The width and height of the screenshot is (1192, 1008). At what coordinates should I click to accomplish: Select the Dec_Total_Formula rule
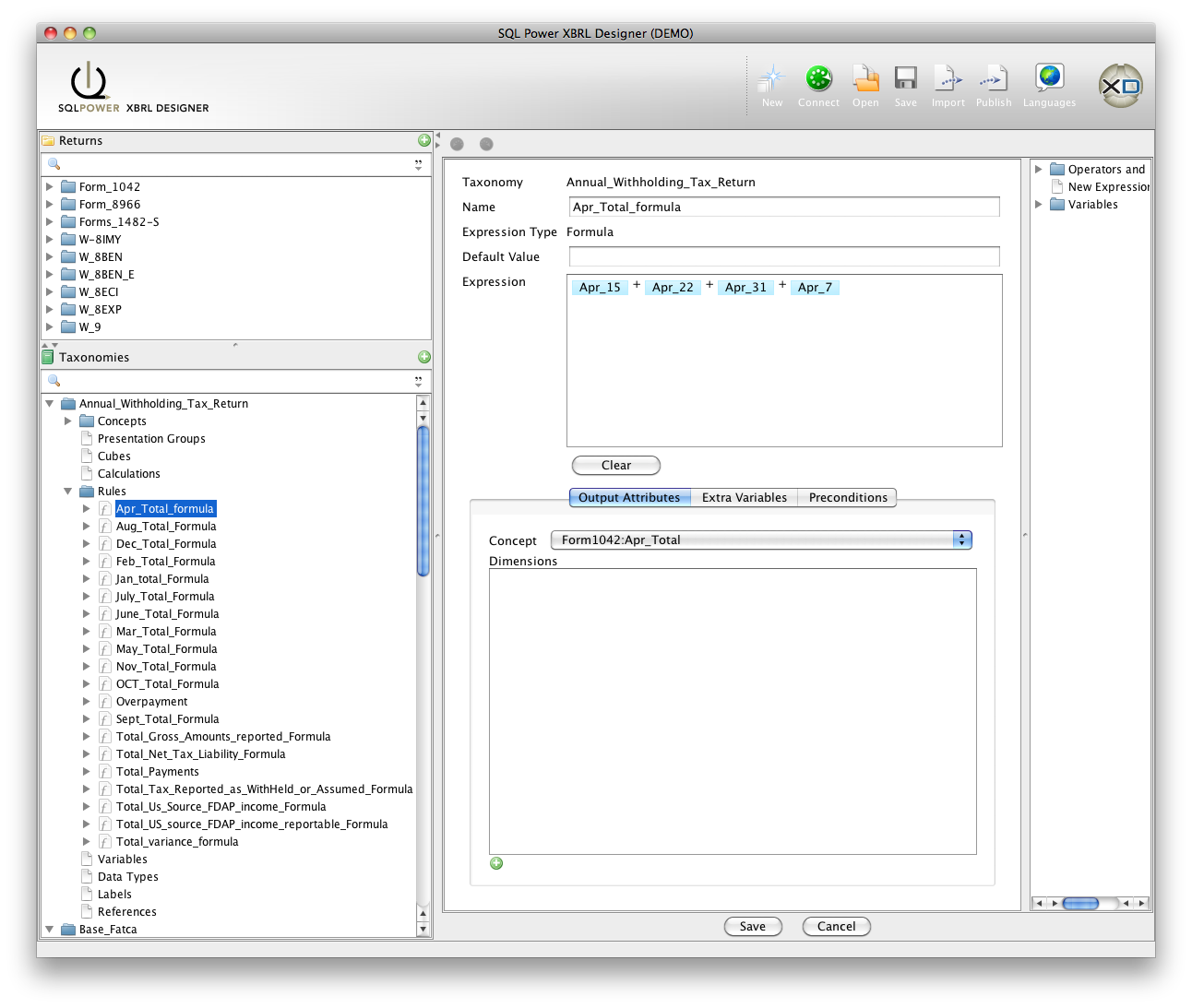(166, 543)
